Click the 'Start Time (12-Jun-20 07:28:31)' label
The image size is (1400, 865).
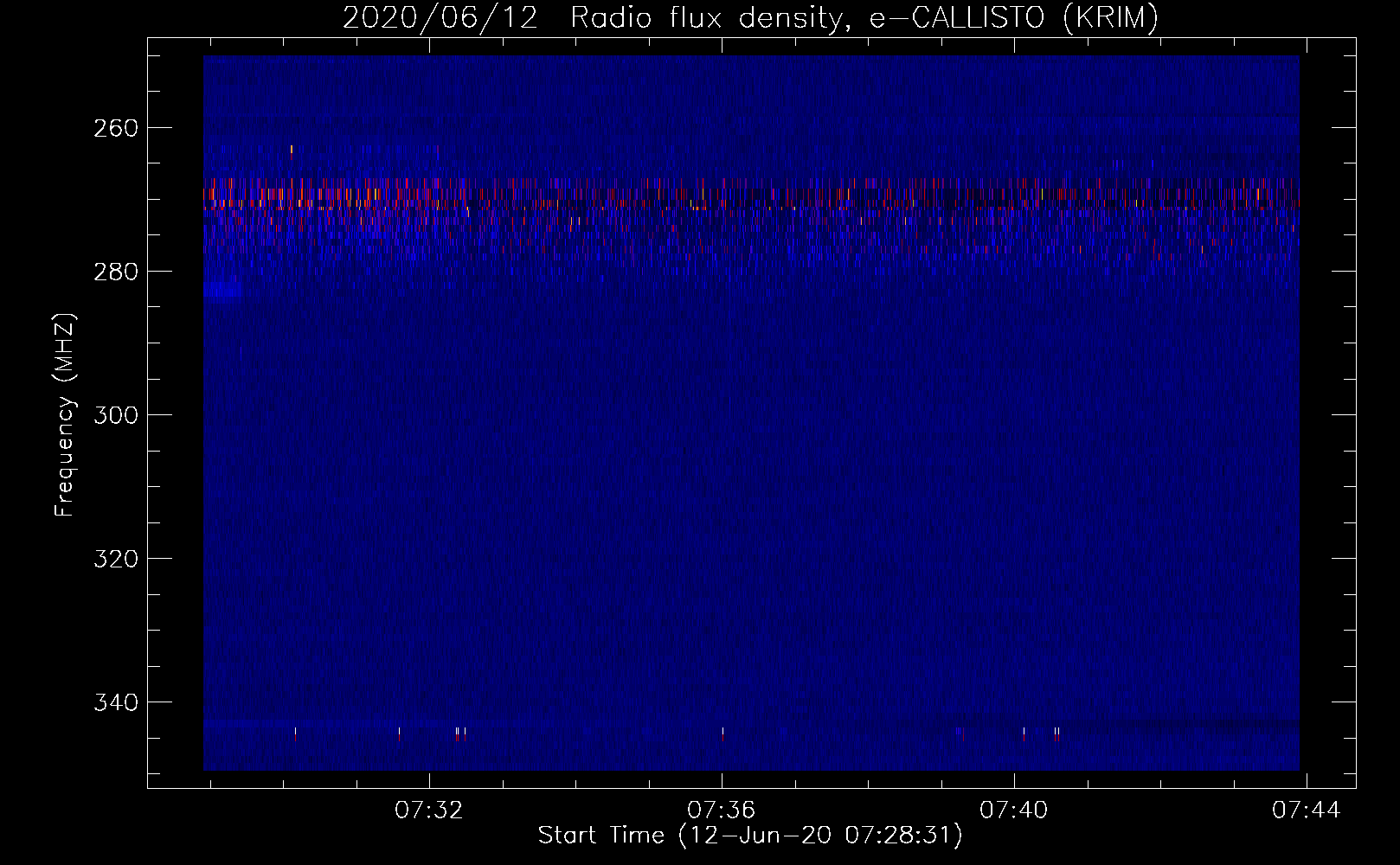click(x=750, y=836)
